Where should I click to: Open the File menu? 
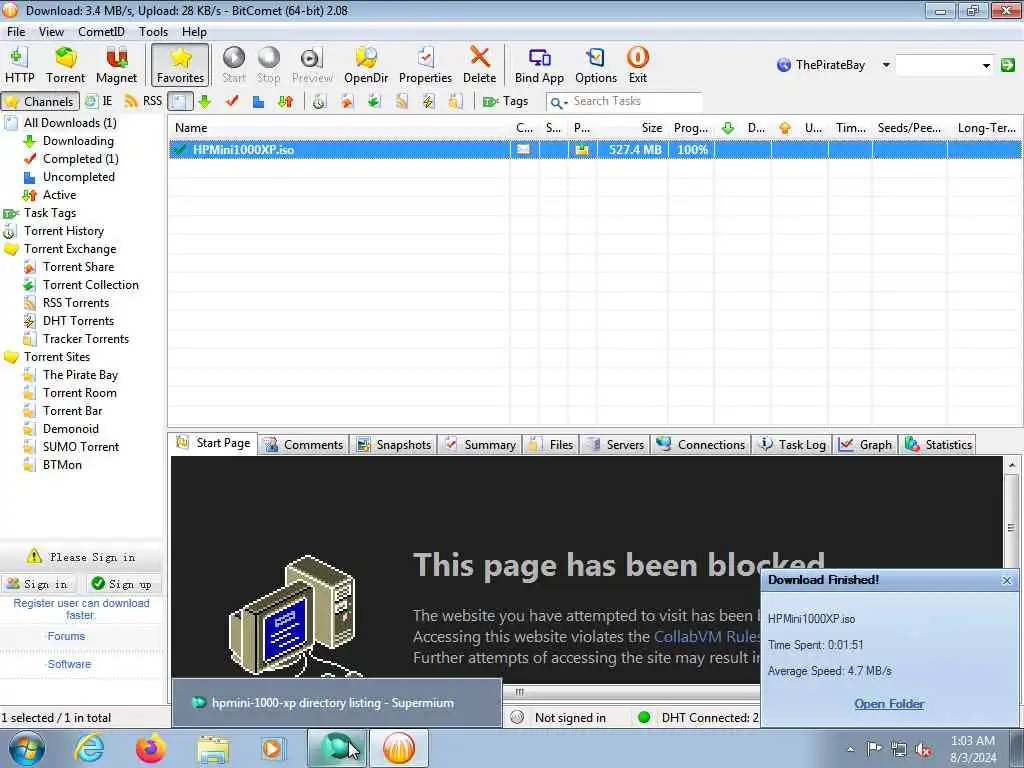tap(16, 31)
